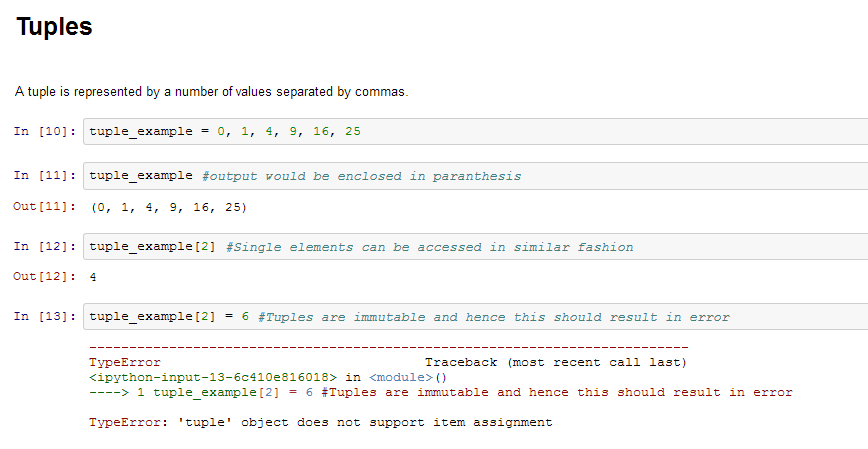Viewport: 868px width, 449px height.
Task: Select the Out[12] output prompt
Action: (46, 276)
